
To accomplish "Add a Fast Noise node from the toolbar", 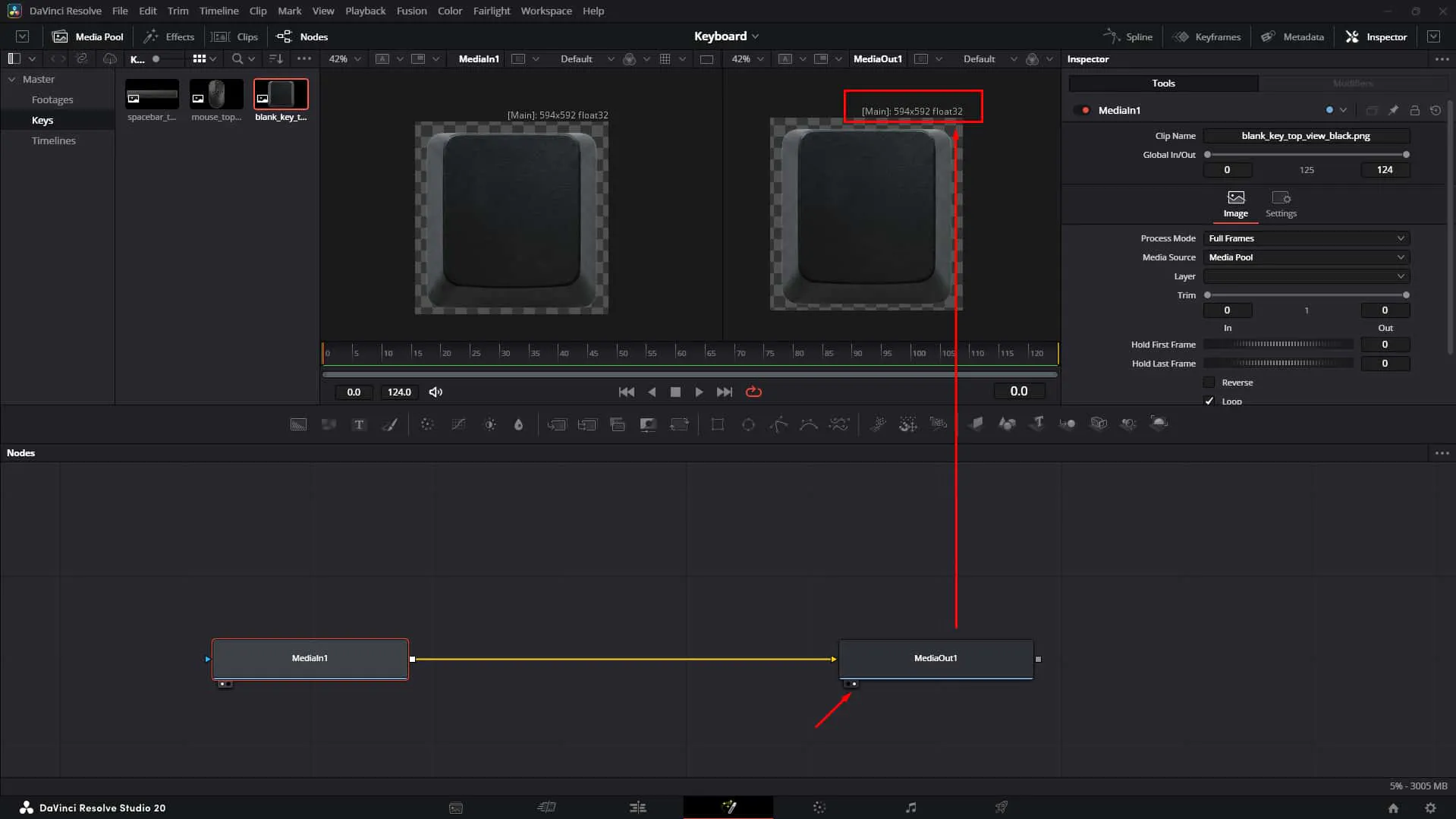I will pyautogui.click(x=329, y=424).
